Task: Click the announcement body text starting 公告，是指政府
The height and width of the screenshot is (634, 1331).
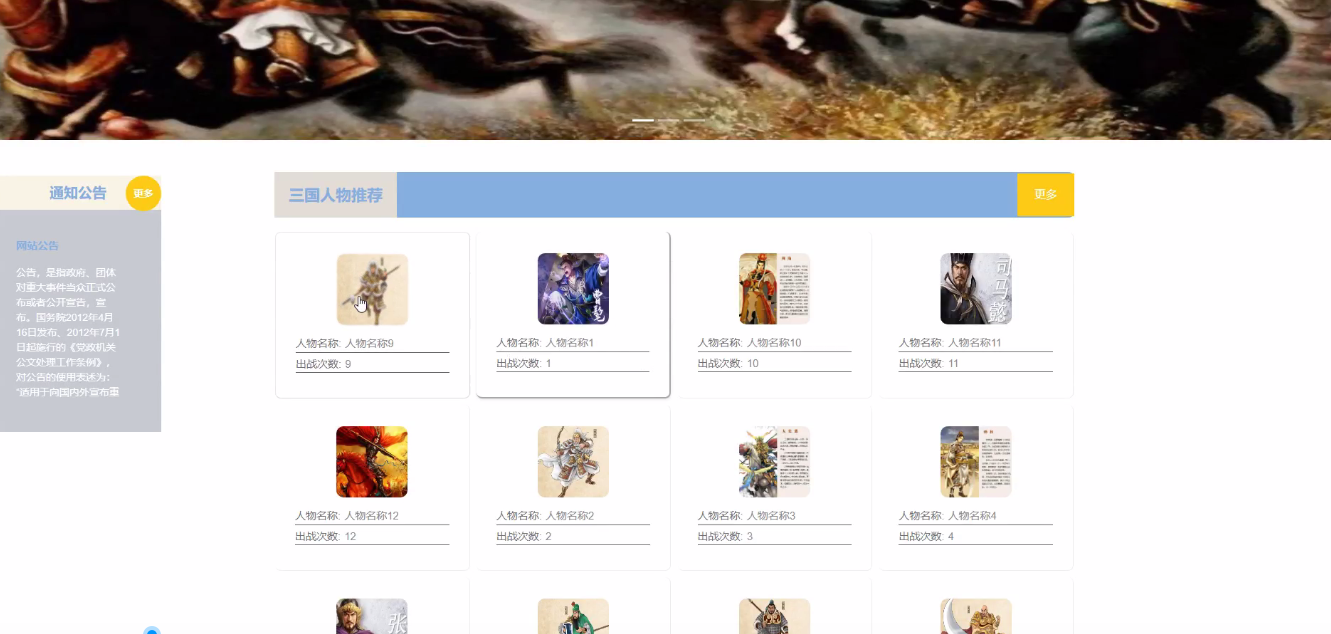Action: pos(68,332)
